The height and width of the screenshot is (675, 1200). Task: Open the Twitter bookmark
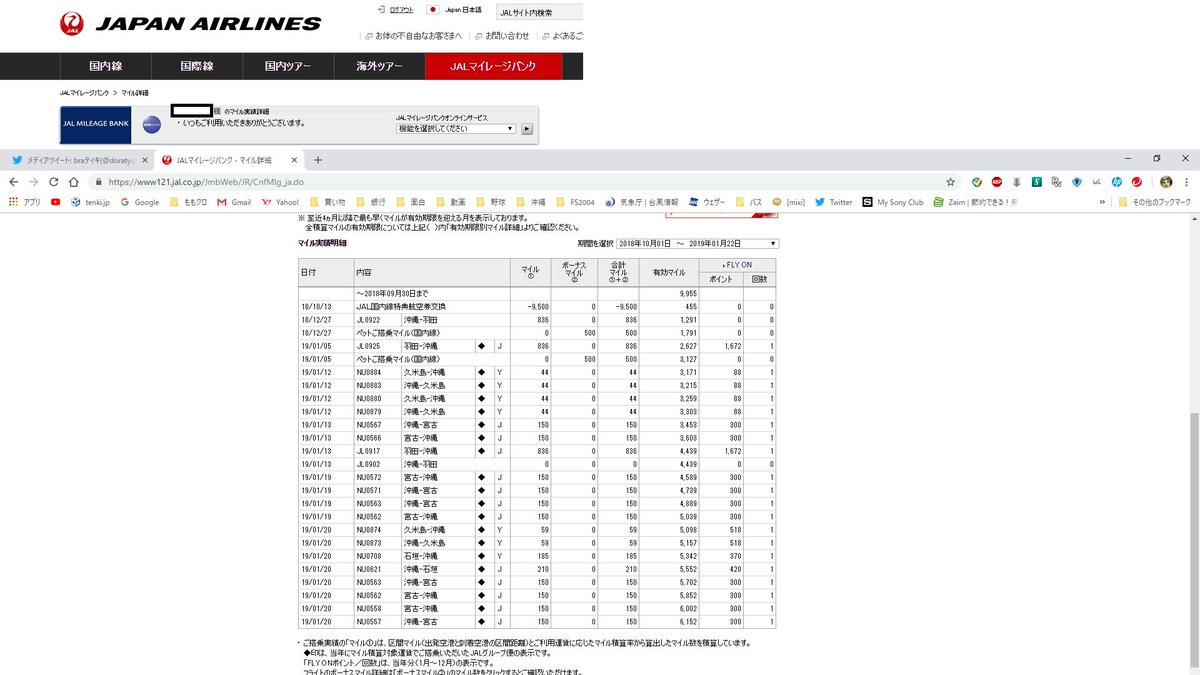[x=834, y=202]
